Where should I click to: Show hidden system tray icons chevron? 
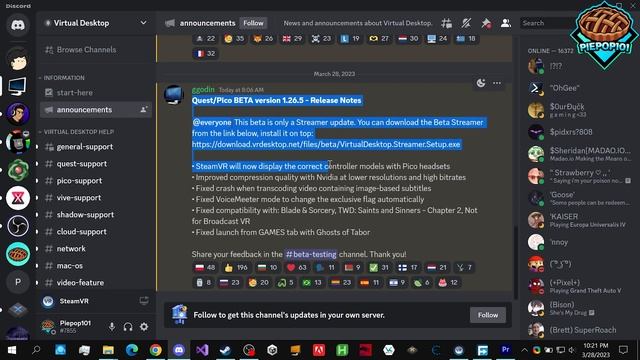[524, 350]
